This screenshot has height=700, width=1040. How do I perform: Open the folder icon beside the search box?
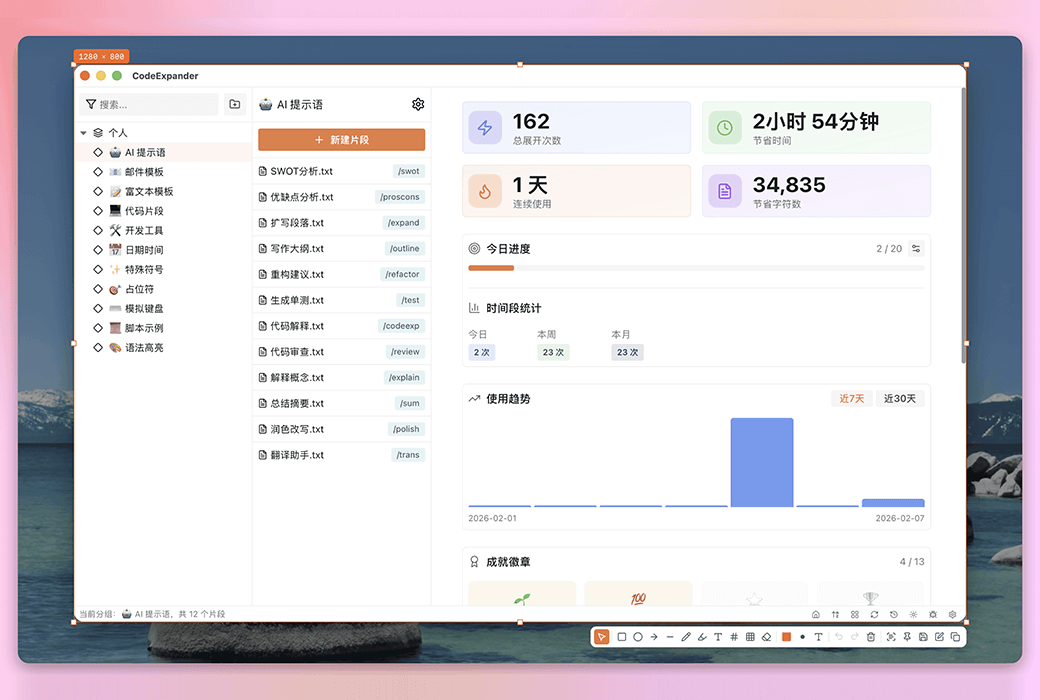(x=236, y=104)
